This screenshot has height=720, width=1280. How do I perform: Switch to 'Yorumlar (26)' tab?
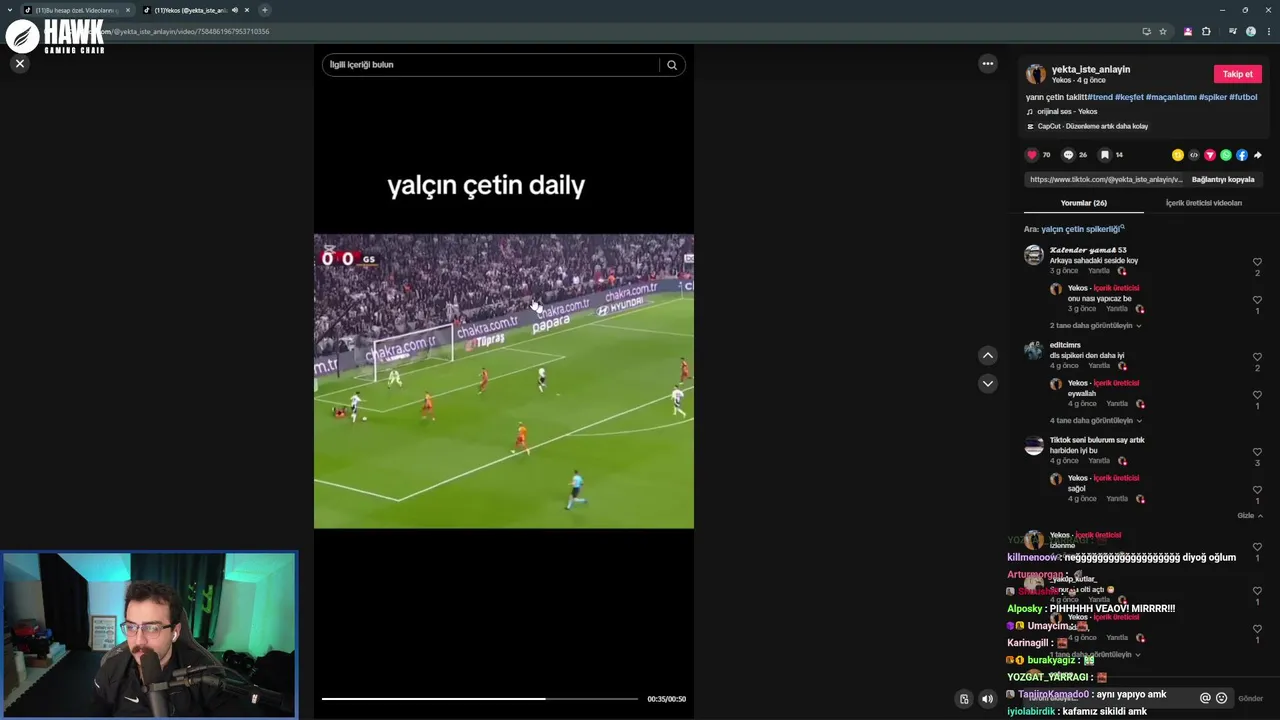[x=1084, y=203]
